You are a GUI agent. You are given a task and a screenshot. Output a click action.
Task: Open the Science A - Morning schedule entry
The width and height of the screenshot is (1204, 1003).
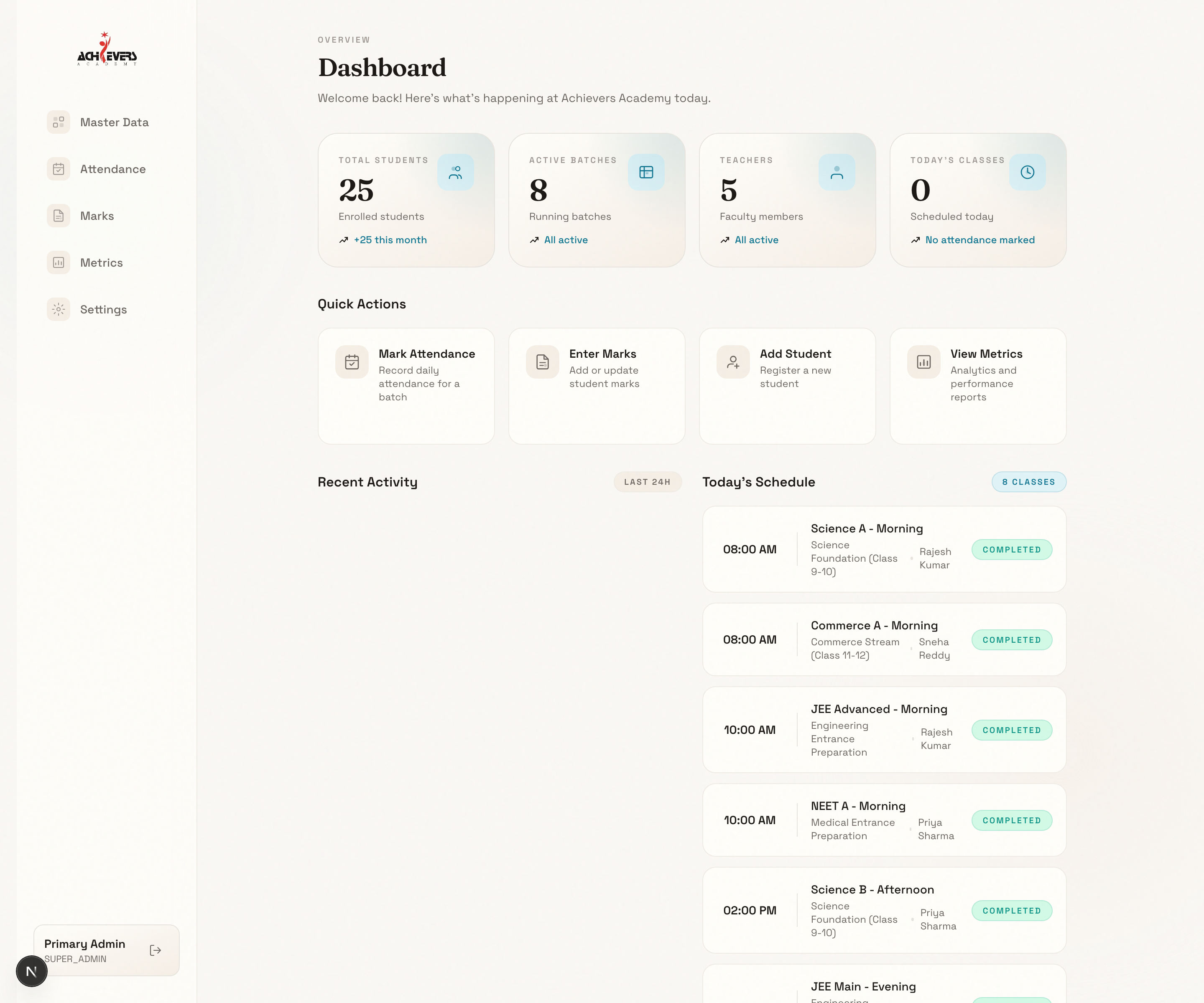coord(866,528)
